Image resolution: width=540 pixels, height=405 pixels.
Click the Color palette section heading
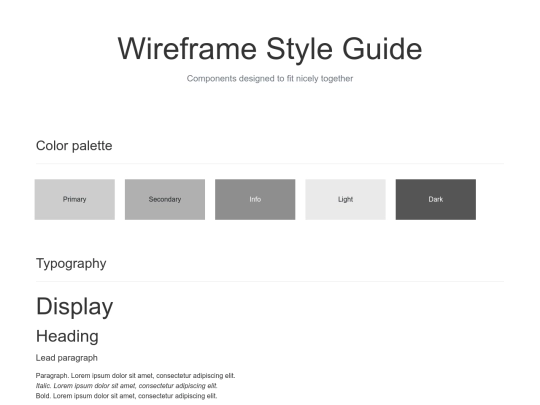74,146
